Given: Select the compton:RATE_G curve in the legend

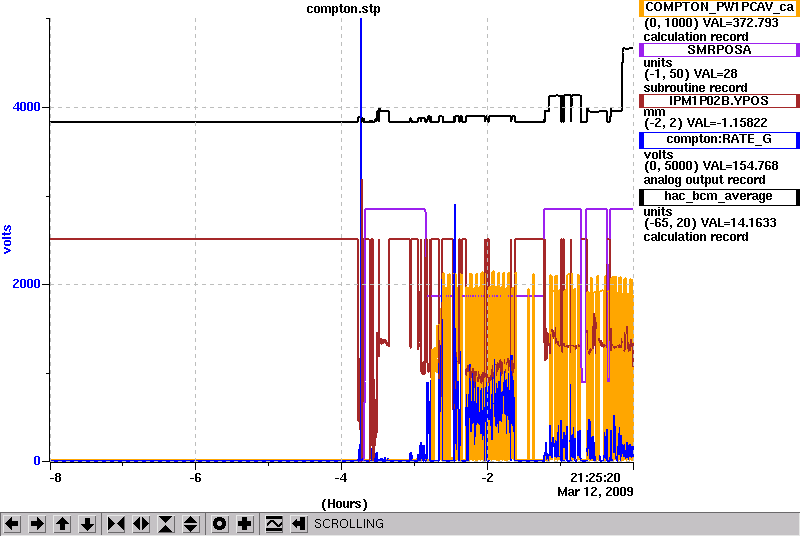Looking at the screenshot, I should pyautogui.click(x=719, y=140).
